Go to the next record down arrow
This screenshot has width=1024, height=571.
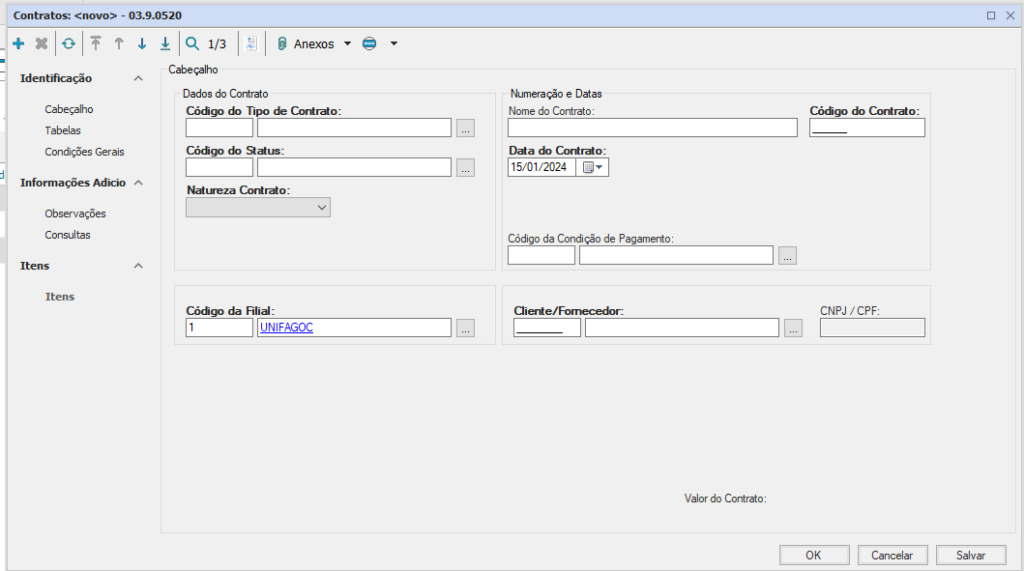(142, 44)
